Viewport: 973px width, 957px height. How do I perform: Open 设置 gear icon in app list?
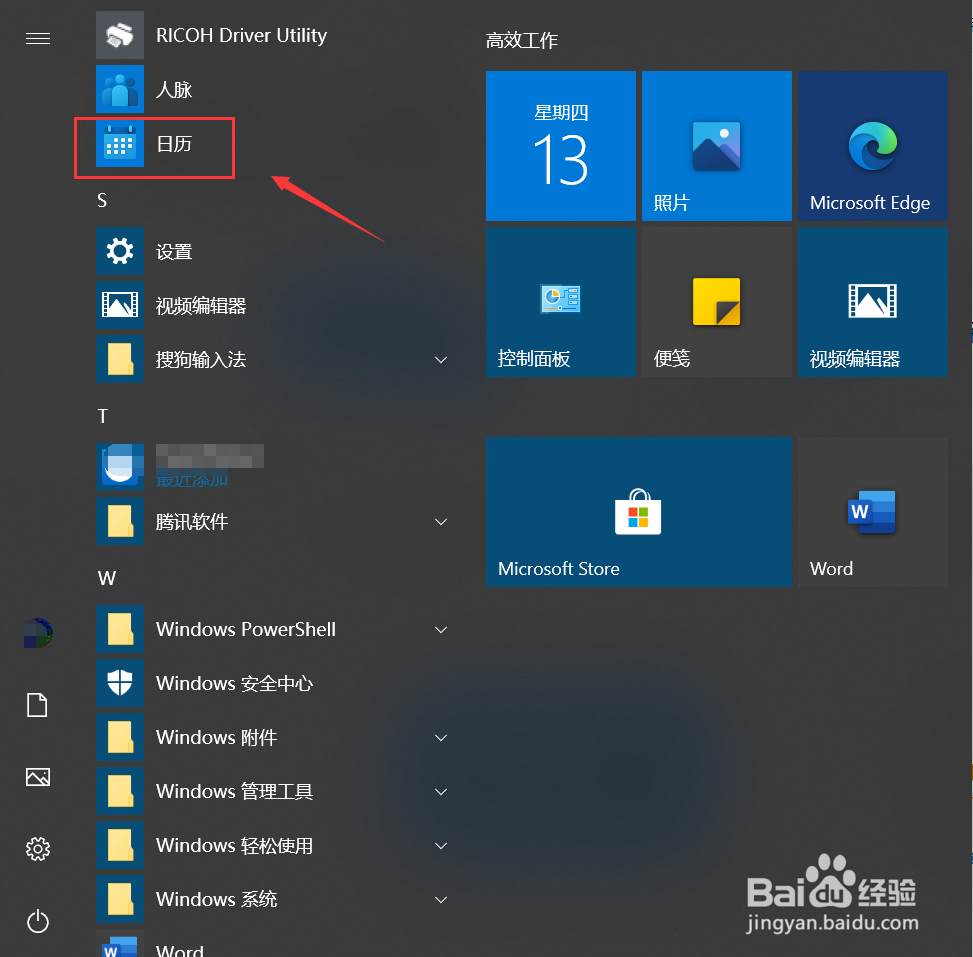click(120, 251)
